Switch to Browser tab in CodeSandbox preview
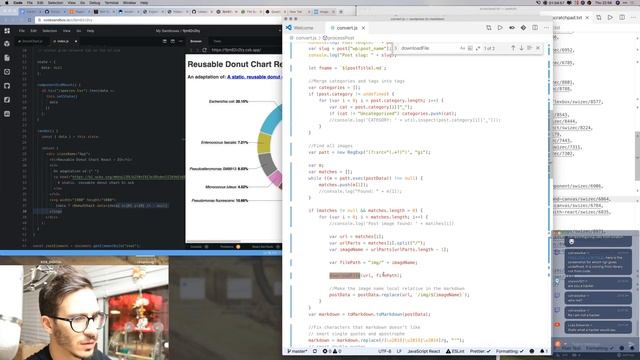640x360 pixels. click(196, 41)
